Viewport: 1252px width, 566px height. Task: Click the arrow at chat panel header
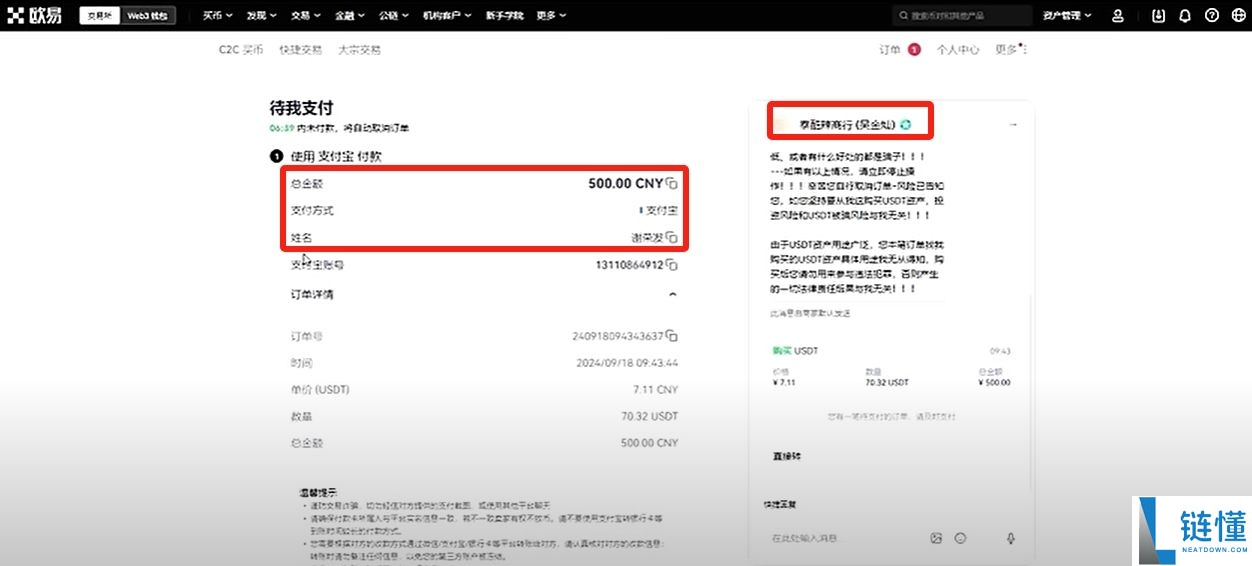coord(1013,124)
